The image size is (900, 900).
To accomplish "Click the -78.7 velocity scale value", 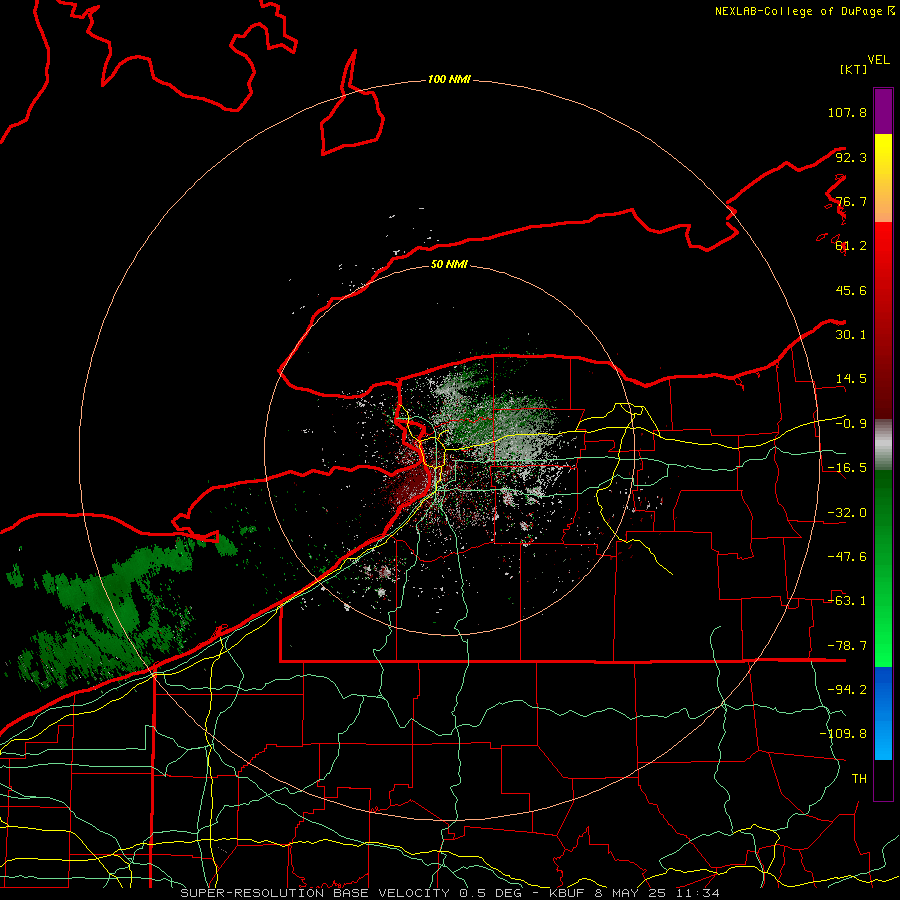I will click(847, 646).
